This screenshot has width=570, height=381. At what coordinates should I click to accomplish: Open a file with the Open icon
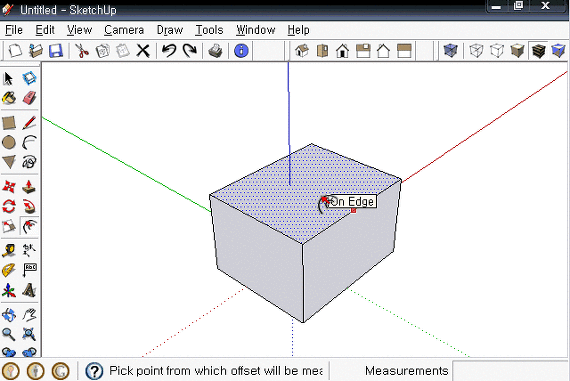36,51
